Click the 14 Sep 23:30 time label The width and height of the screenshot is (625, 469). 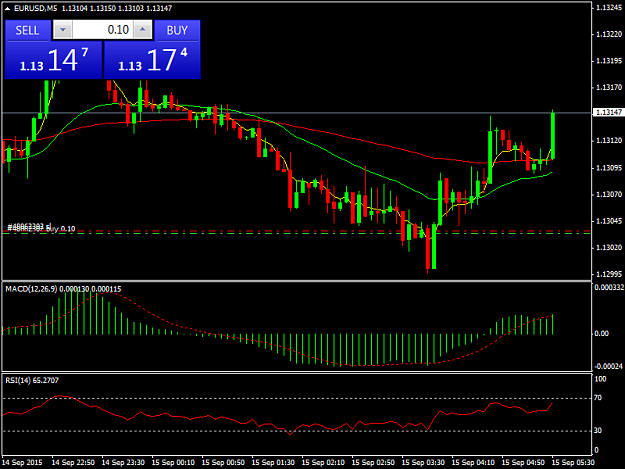click(123, 463)
